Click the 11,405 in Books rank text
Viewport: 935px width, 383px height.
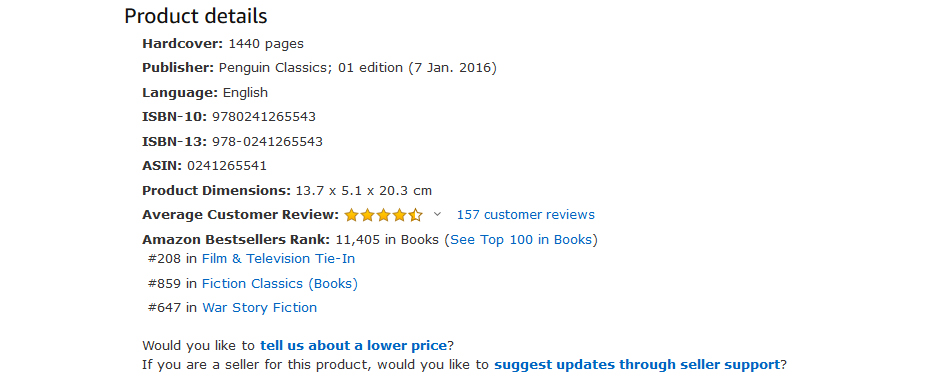coord(387,240)
